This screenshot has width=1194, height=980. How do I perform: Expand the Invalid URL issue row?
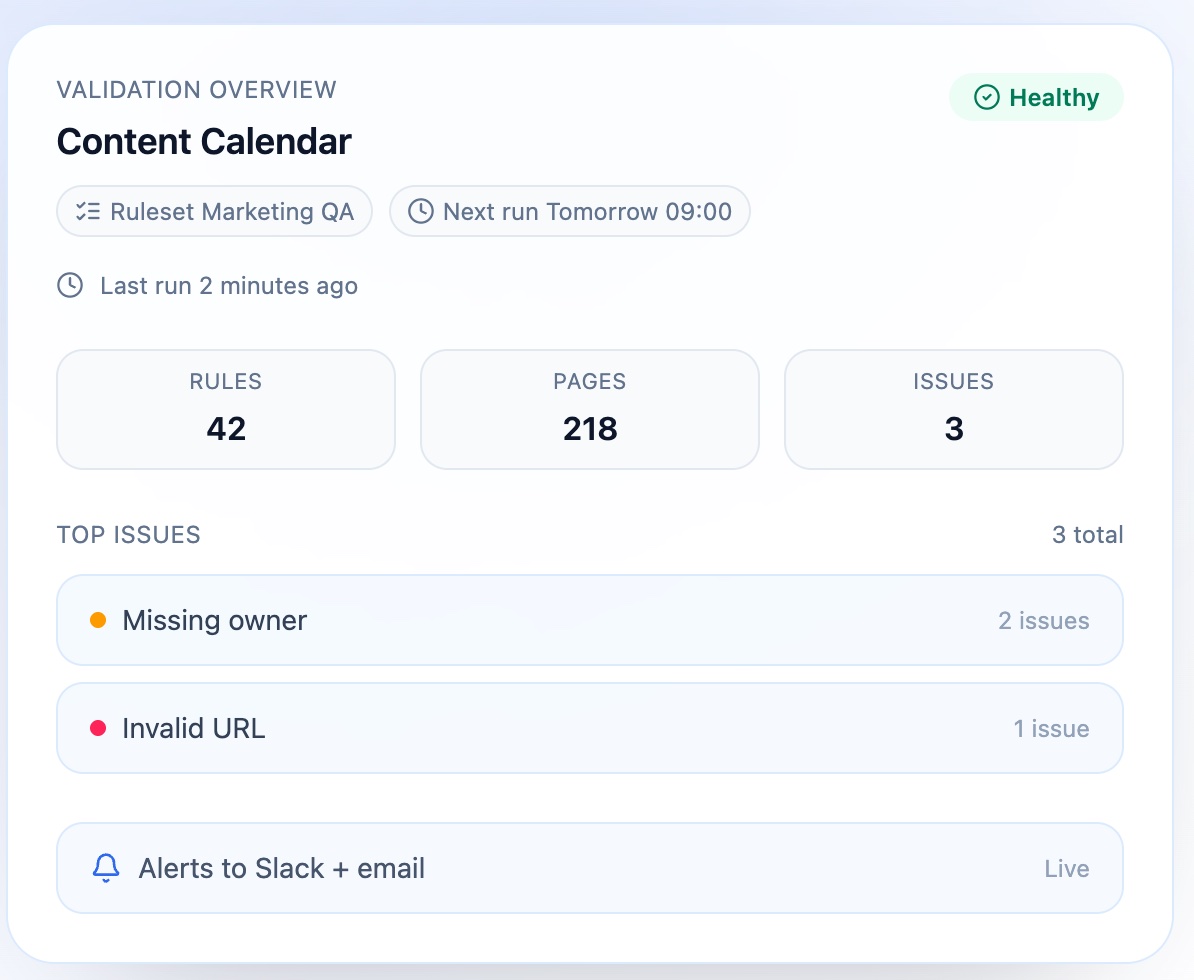[x=590, y=728]
